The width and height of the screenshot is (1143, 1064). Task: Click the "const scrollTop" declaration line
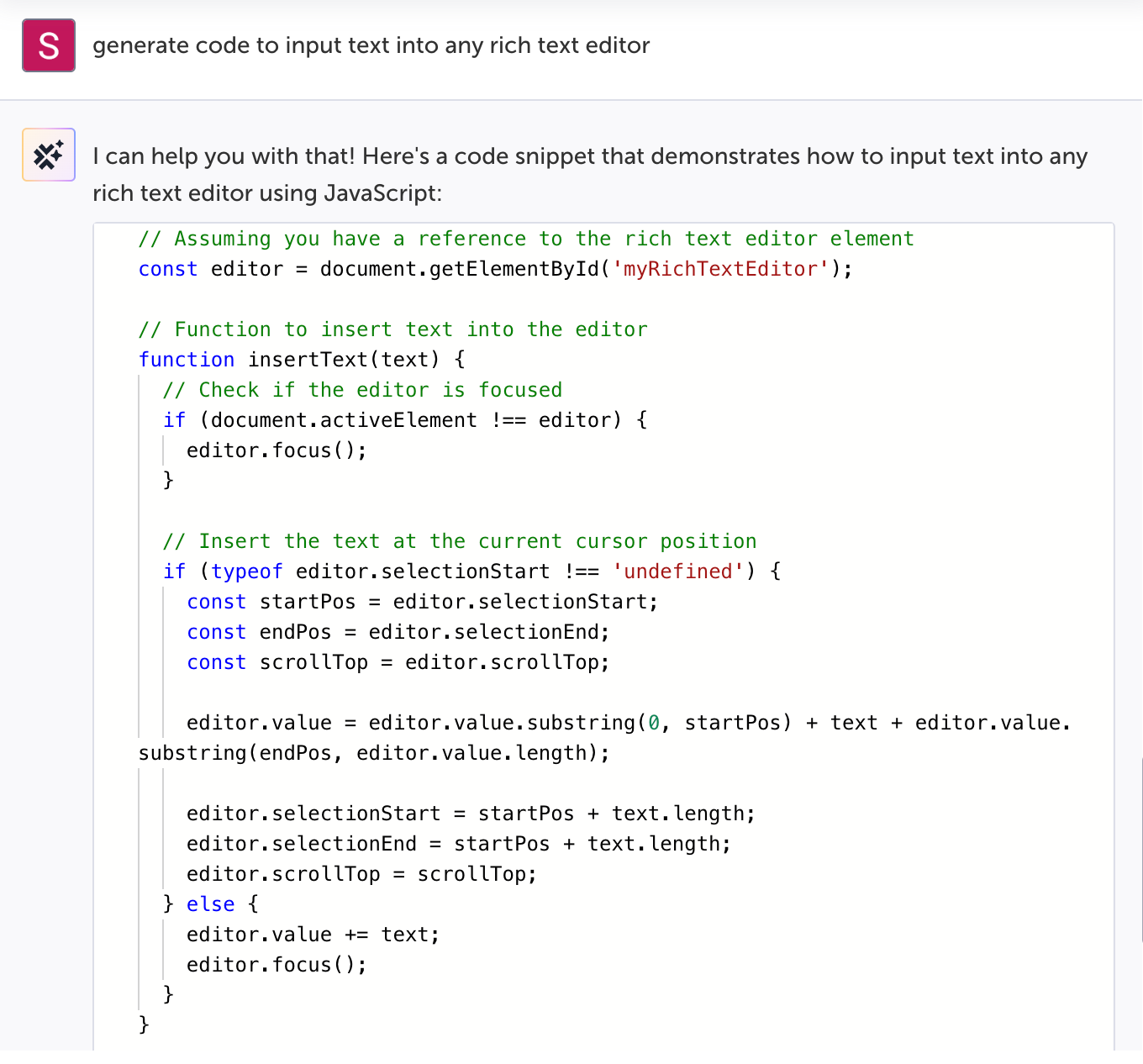click(398, 662)
